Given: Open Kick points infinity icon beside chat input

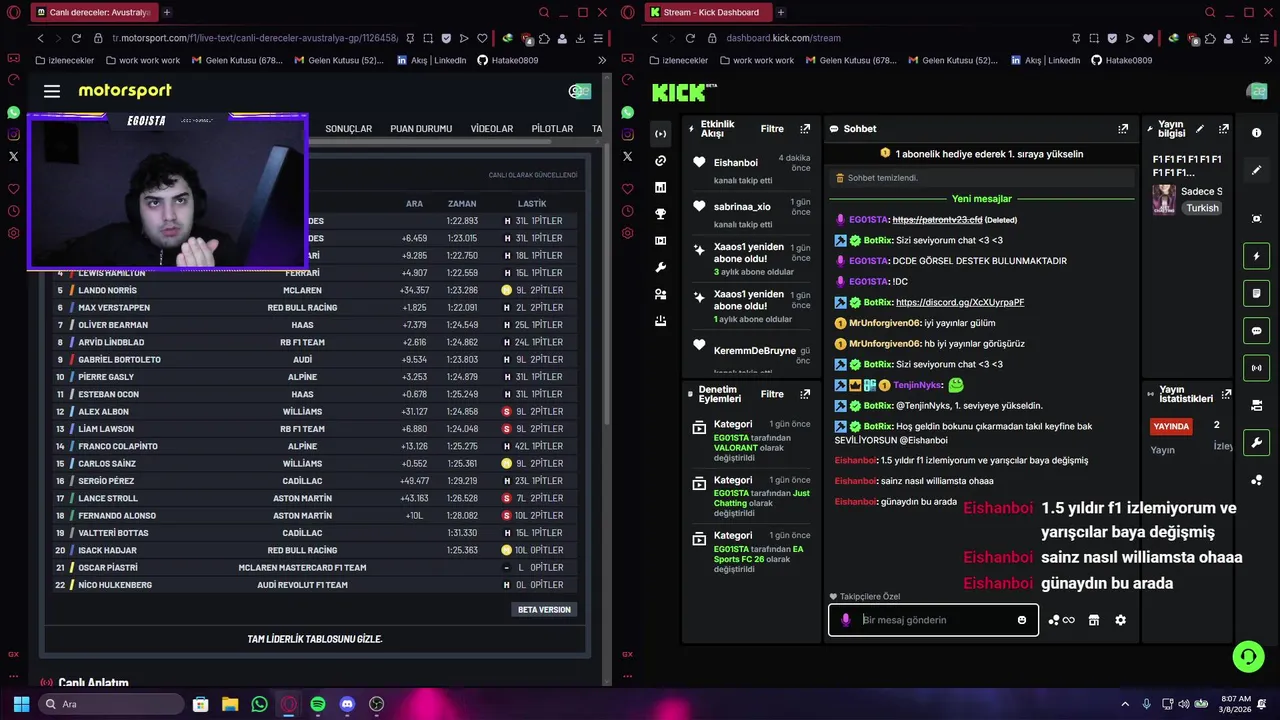Looking at the screenshot, I should pyautogui.click(x=1061, y=620).
